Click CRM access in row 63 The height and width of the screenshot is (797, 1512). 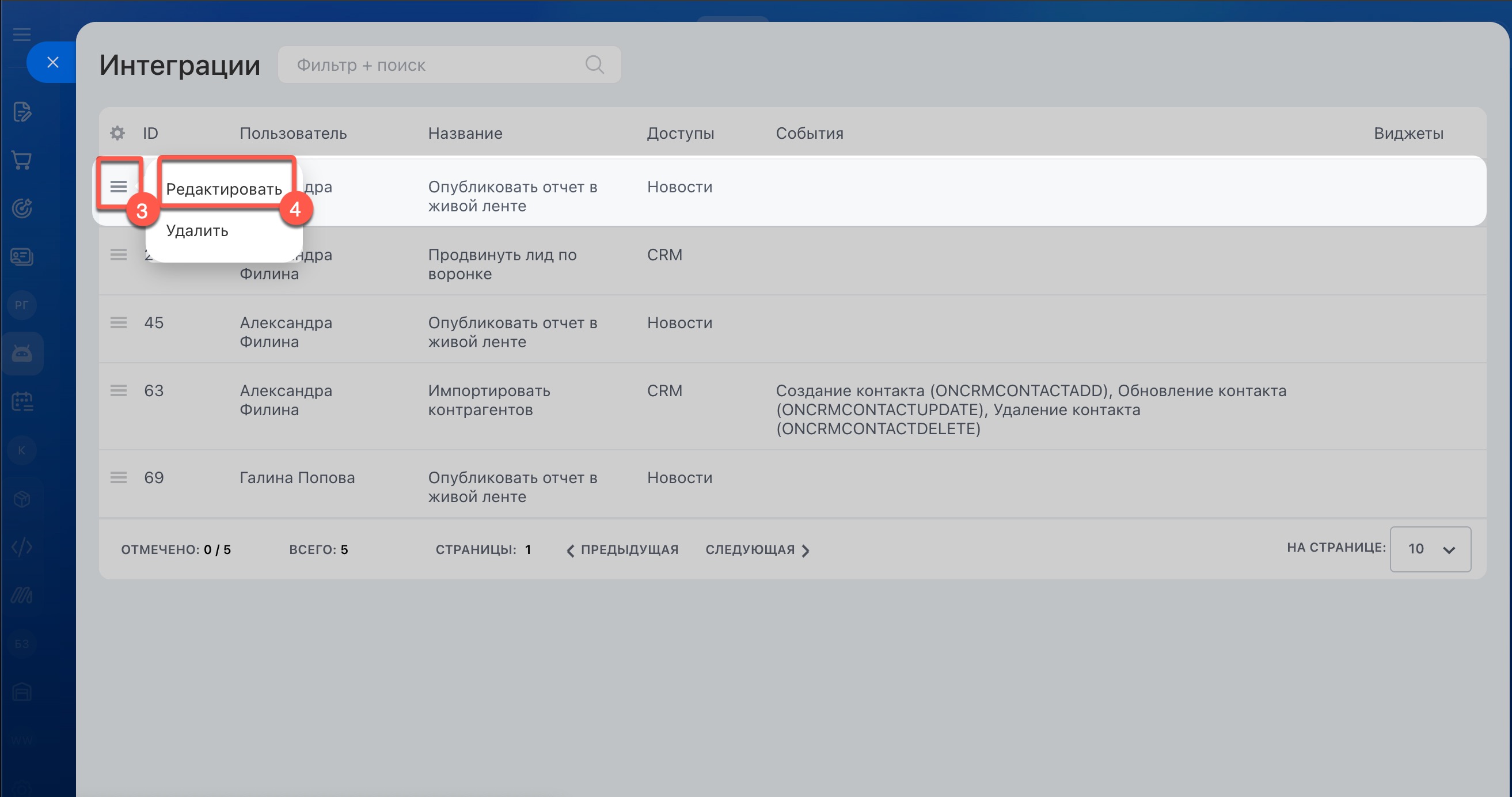664,391
